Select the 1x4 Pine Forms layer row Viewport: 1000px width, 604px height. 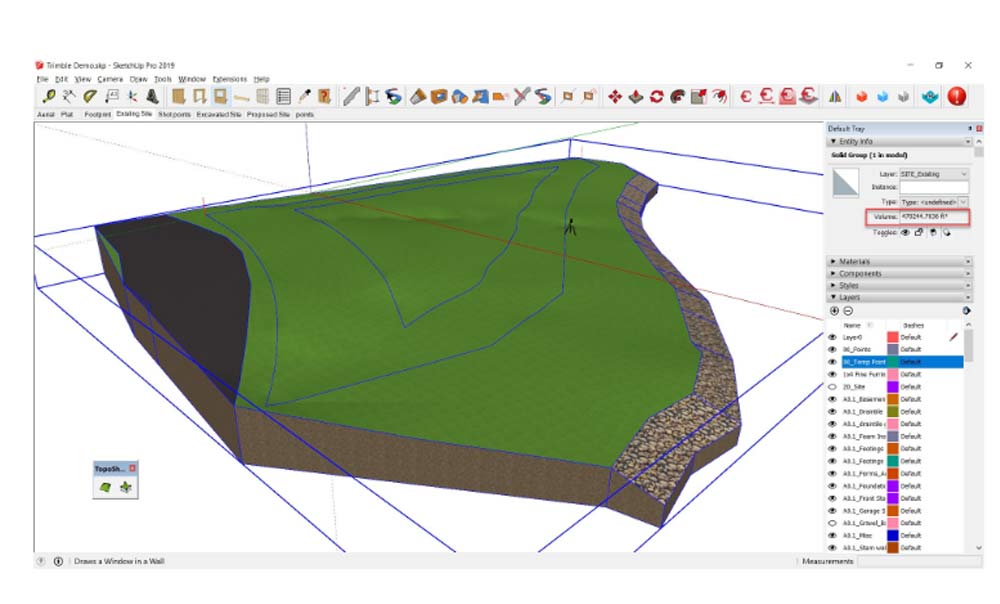point(863,374)
